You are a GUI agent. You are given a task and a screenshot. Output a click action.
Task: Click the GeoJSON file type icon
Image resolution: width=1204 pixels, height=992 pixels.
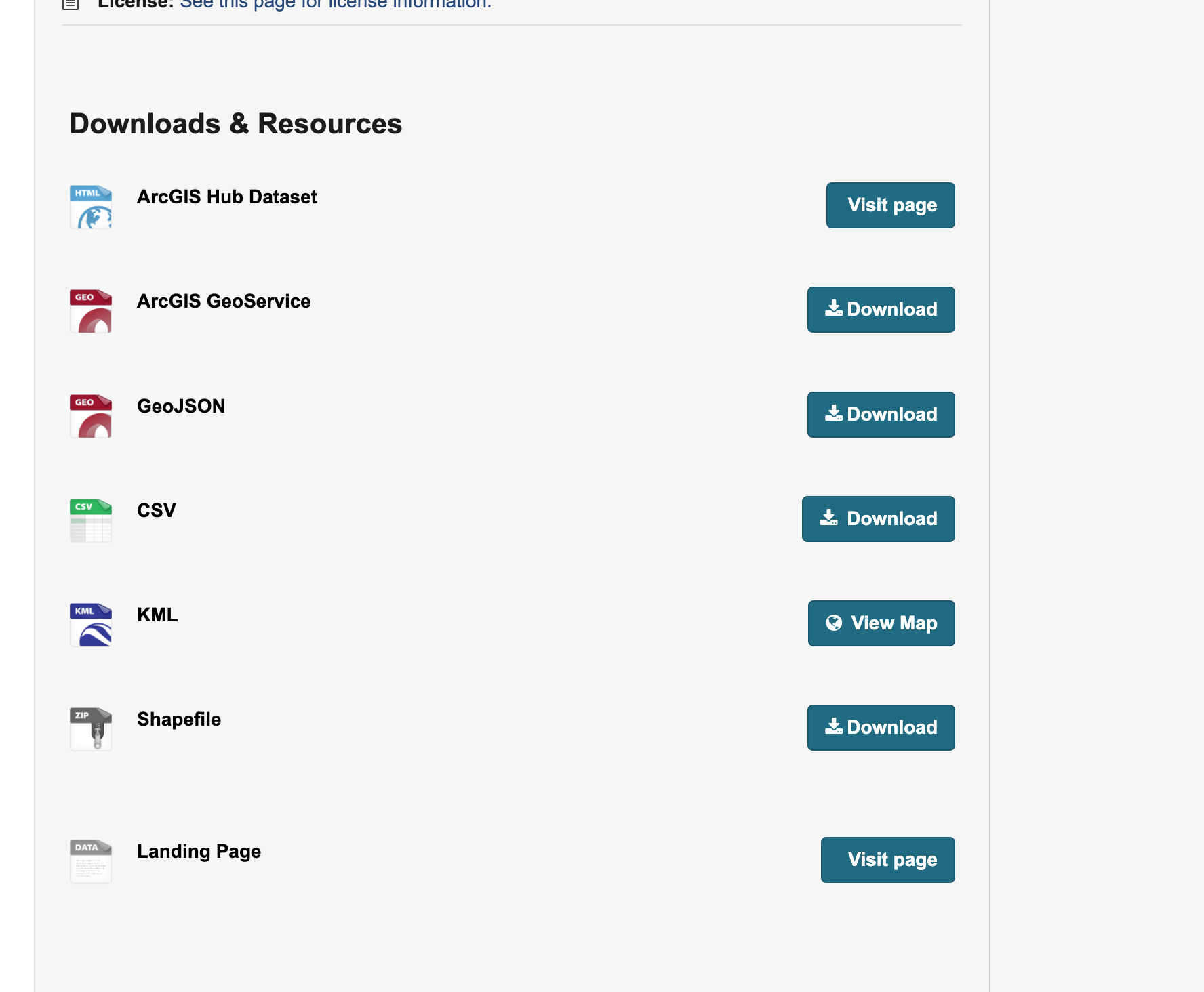[x=90, y=415]
